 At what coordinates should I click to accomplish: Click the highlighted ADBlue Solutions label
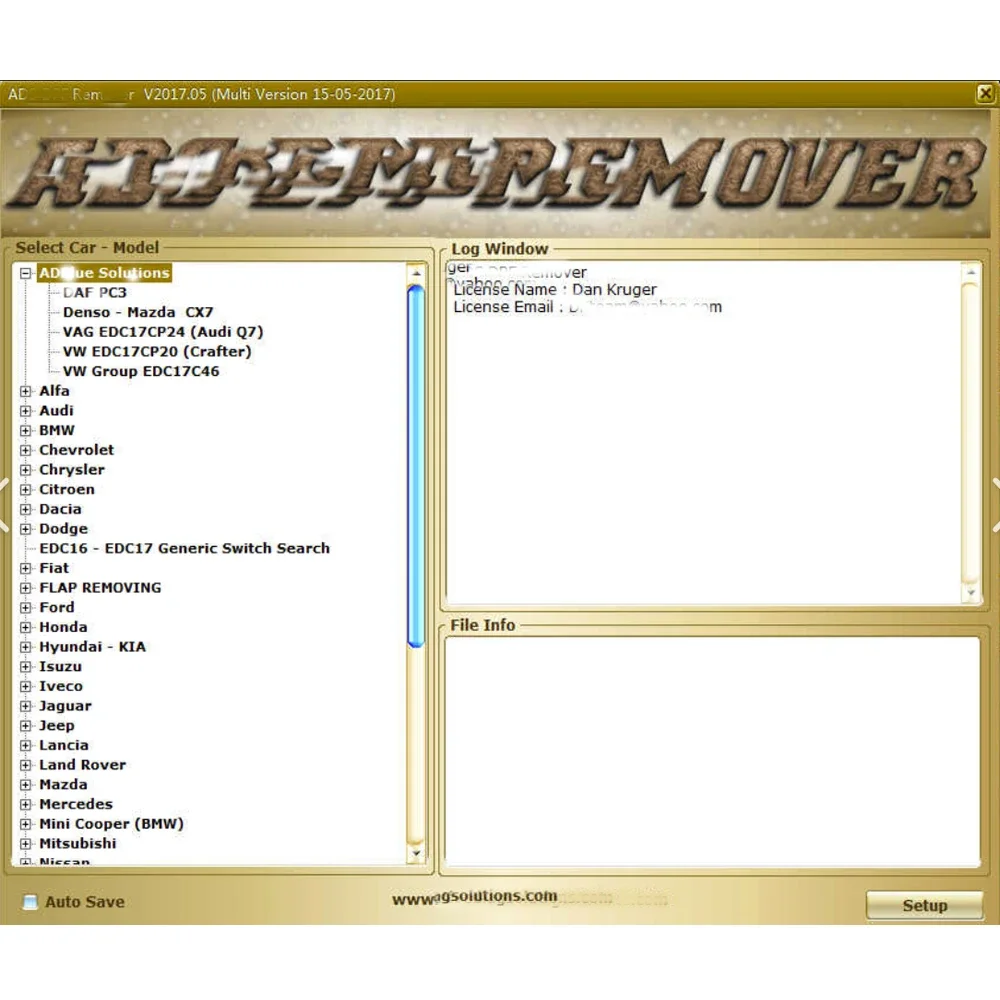105,273
